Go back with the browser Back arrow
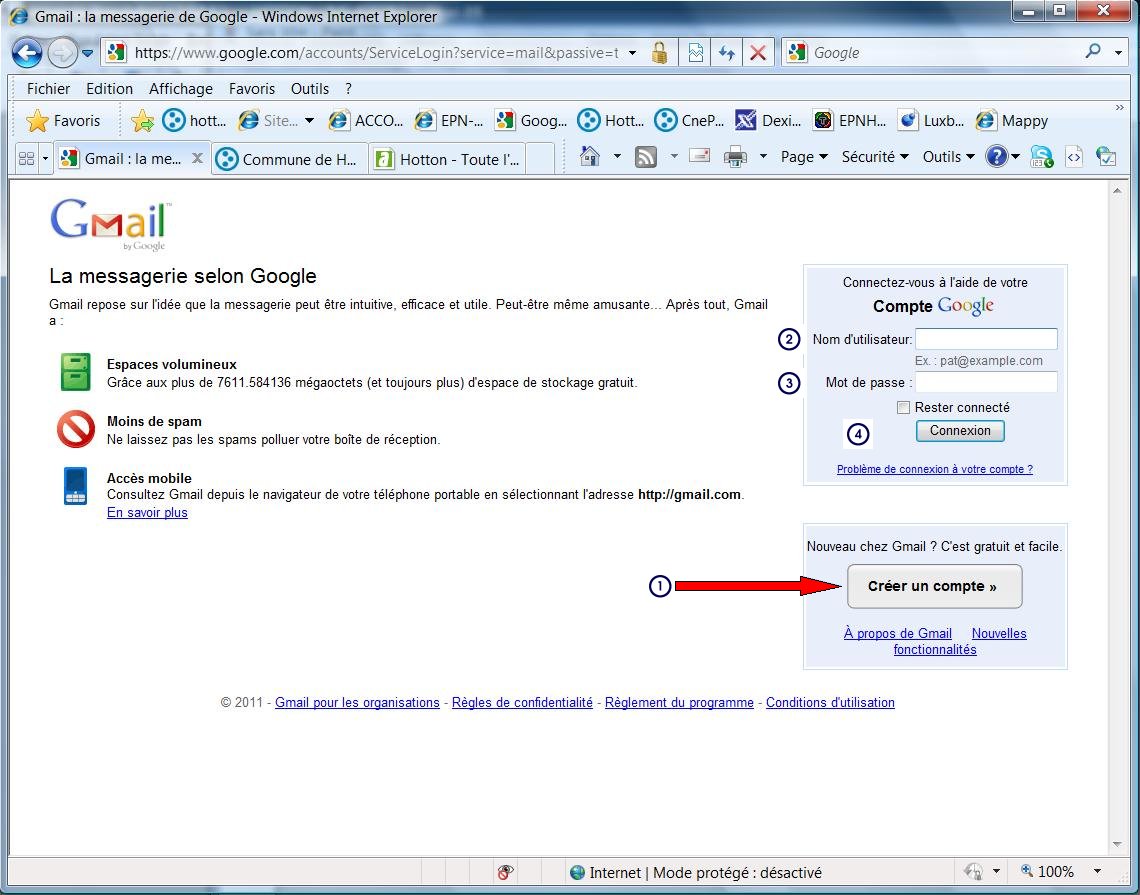1140x895 pixels. coord(27,52)
